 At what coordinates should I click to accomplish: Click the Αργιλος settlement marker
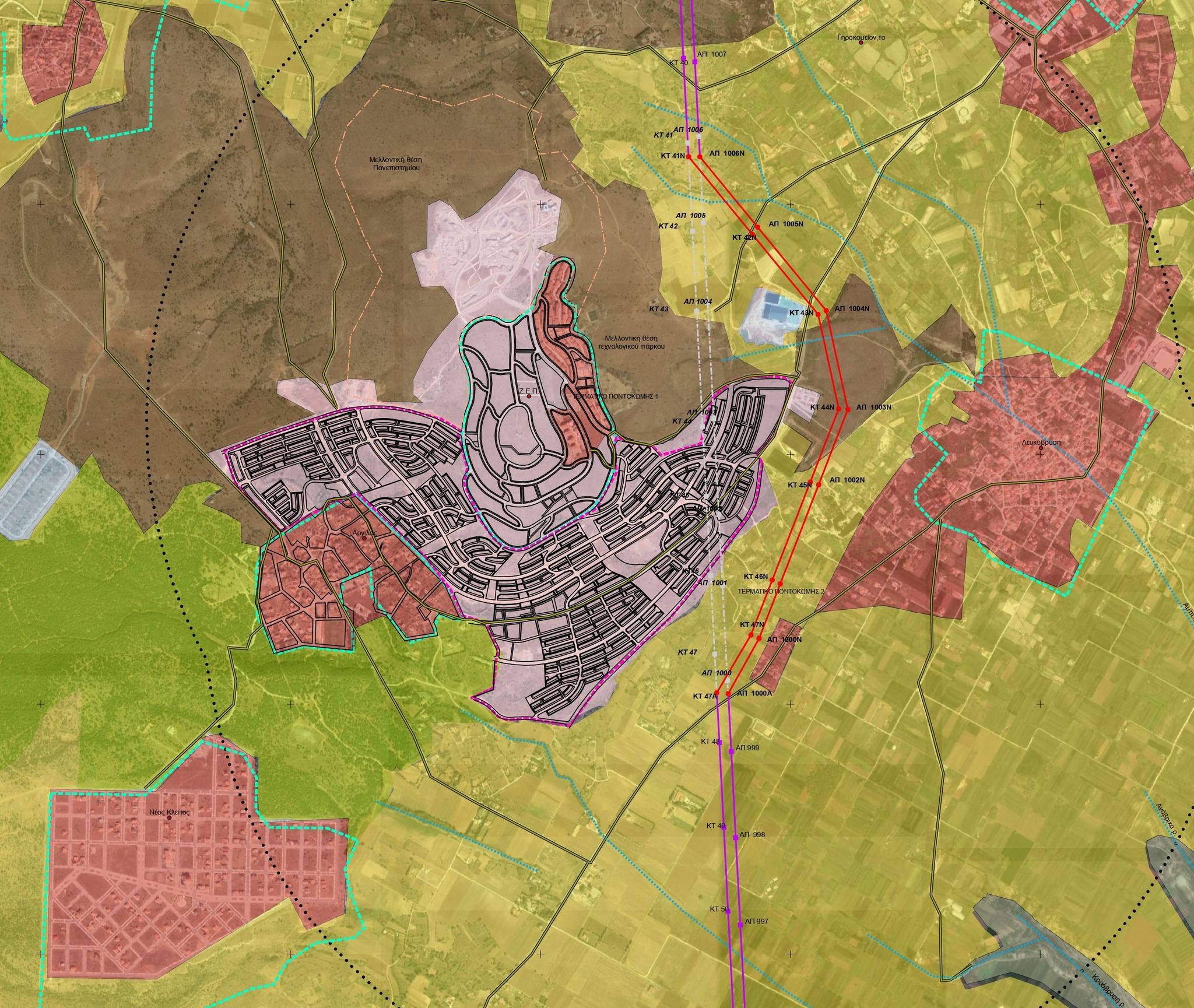coord(364,538)
